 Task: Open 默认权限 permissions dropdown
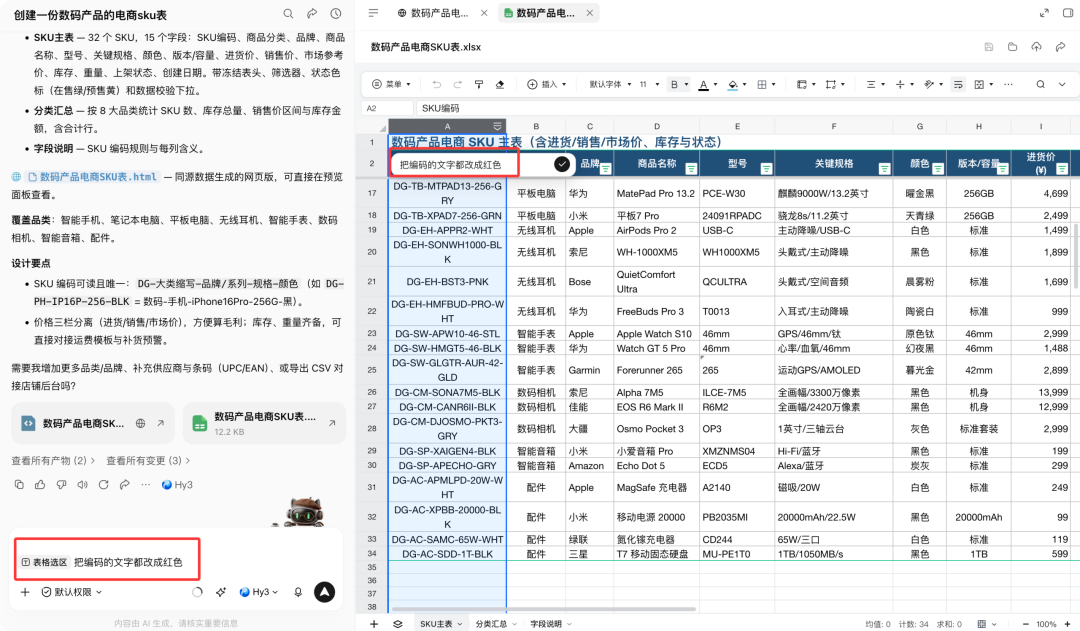click(x=72, y=592)
